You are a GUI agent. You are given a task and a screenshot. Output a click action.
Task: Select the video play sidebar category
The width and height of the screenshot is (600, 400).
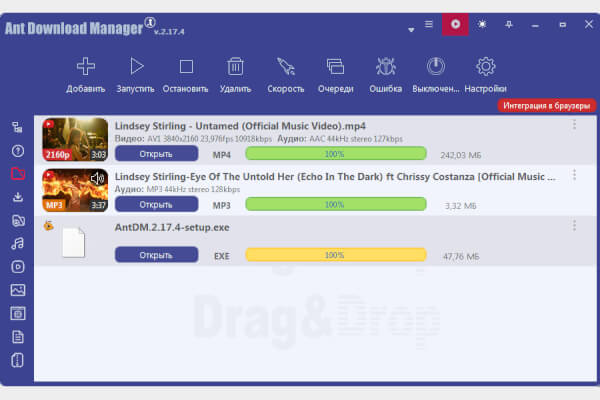tap(18, 267)
